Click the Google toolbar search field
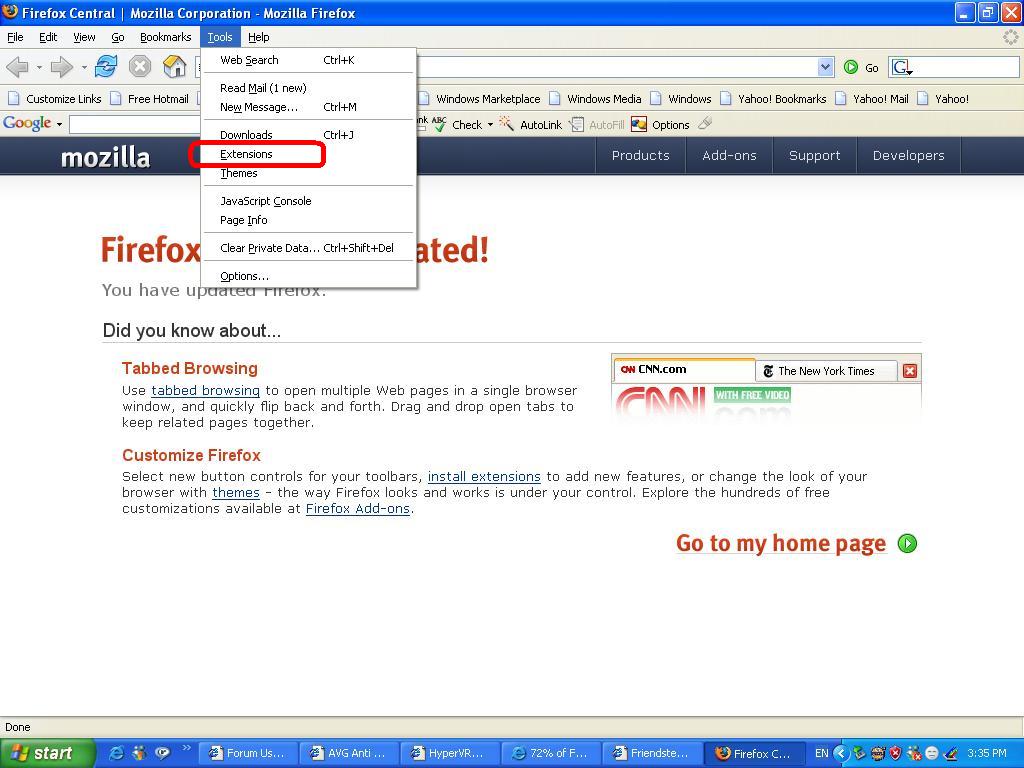 [135, 124]
